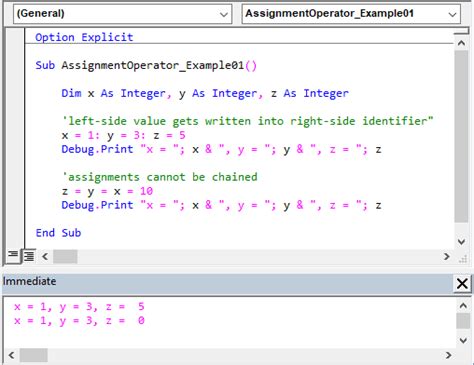Image resolution: width=474 pixels, height=365 pixels.
Task: Click Immediate window horizontal scrollbar thumb
Action: (x=34, y=355)
